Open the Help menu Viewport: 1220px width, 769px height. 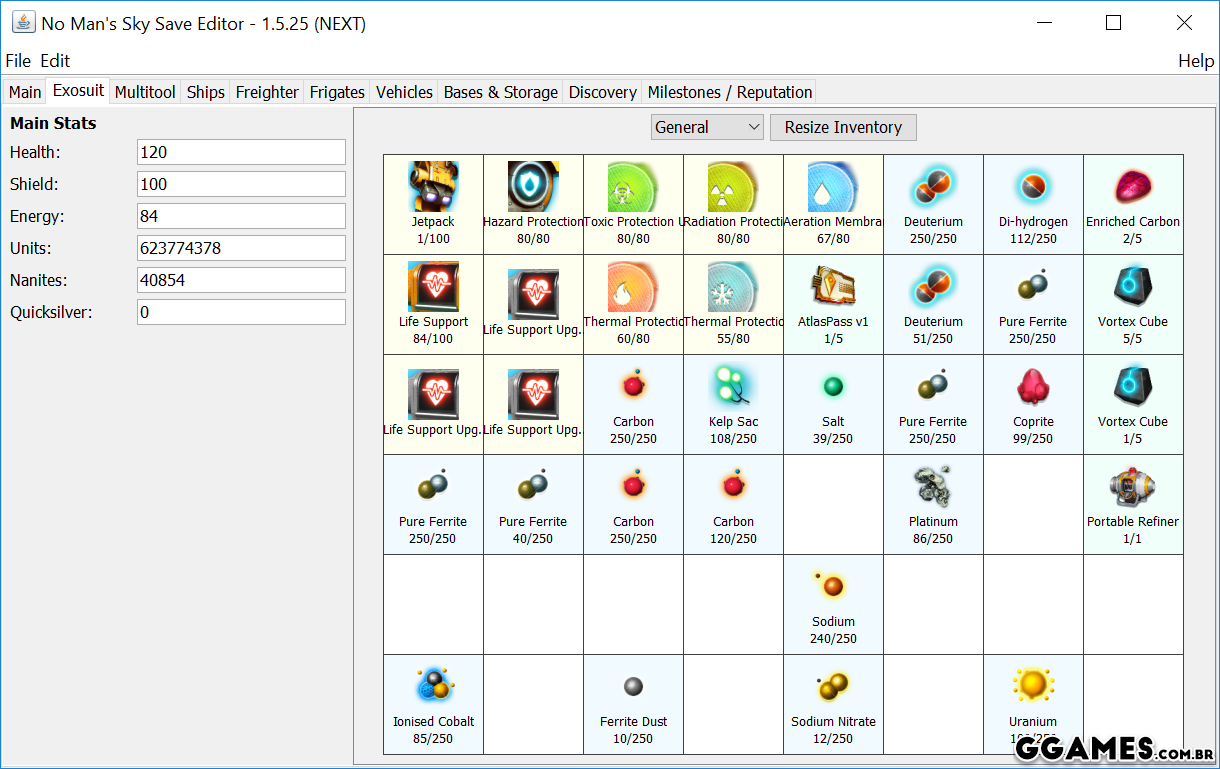[x=1195, y=61]
